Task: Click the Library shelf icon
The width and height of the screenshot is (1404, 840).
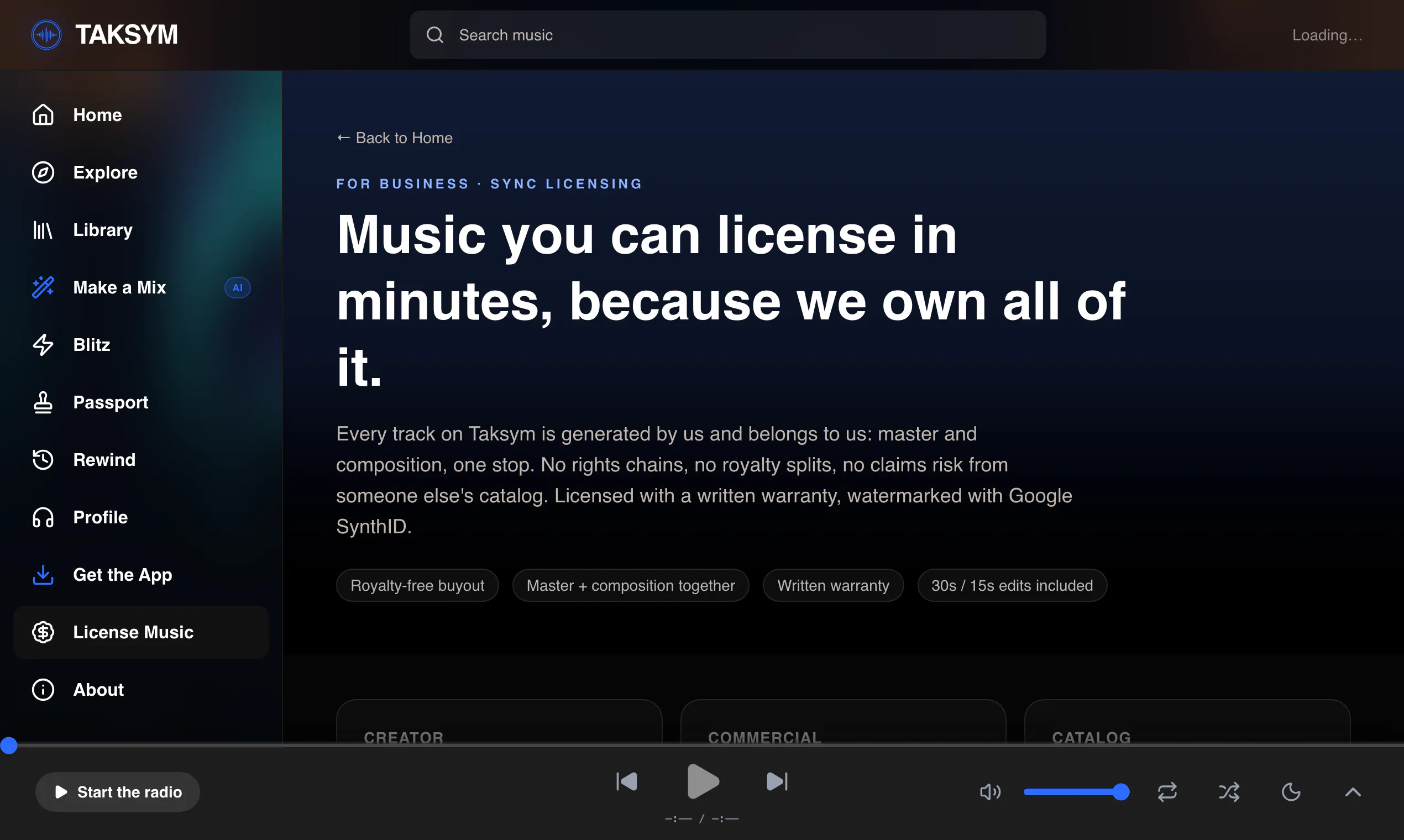Action: click(x=43, y=230)
